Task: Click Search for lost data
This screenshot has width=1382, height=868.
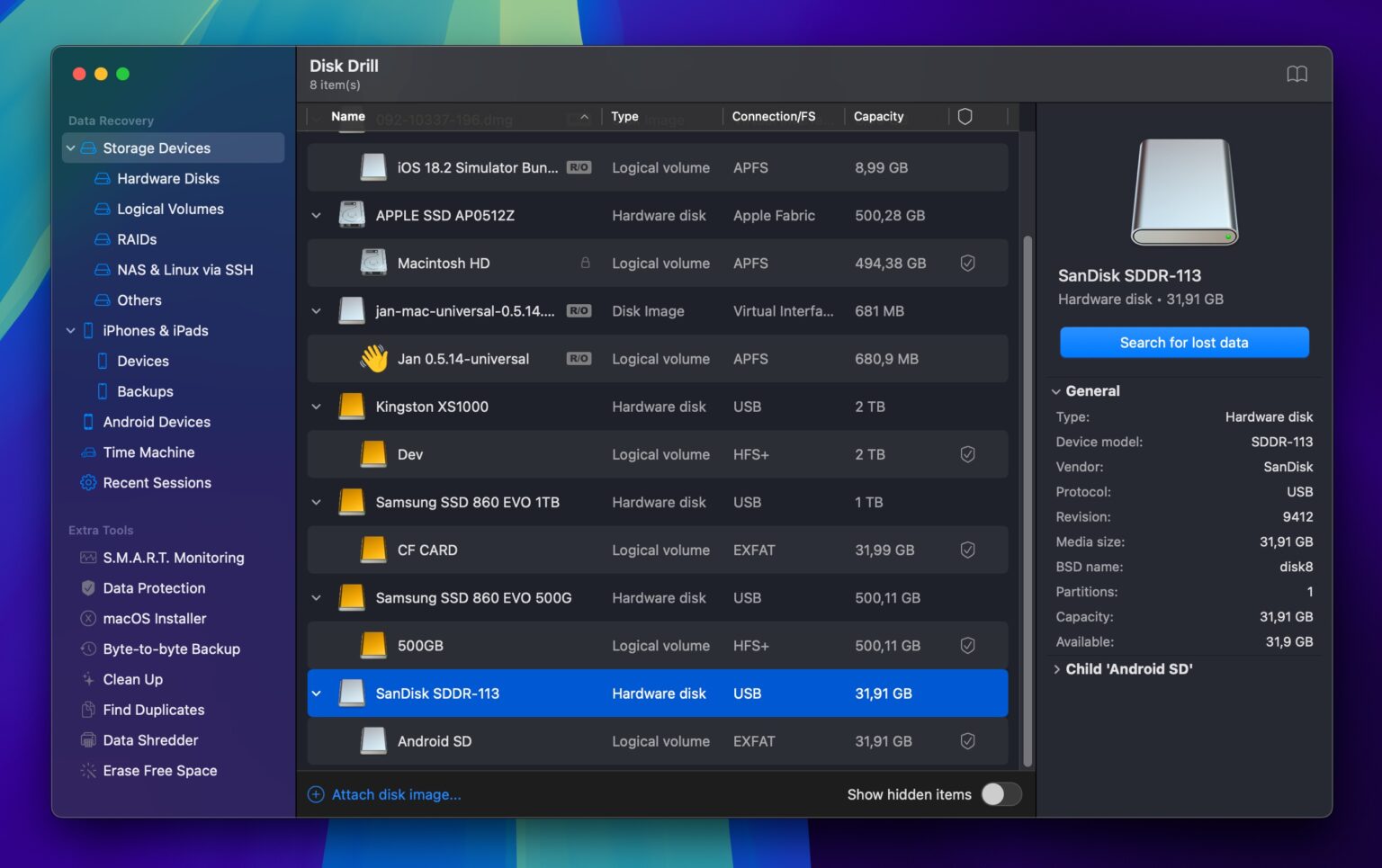Action: (x=1183, y=342)
